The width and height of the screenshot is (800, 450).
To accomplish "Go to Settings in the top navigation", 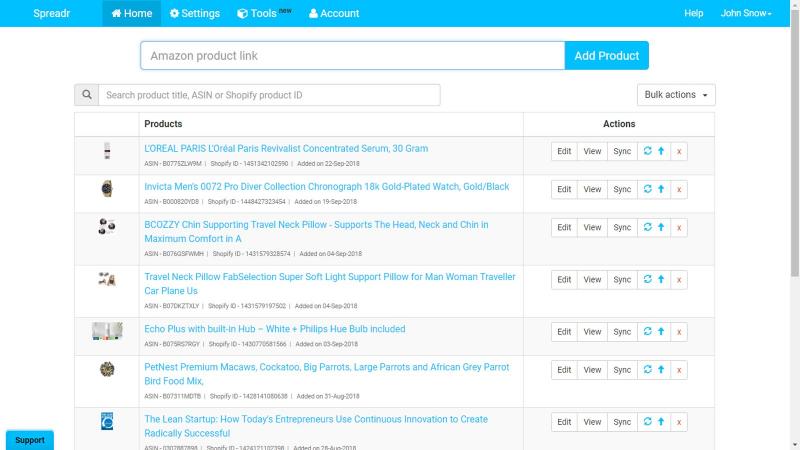I will coord(195,13).
